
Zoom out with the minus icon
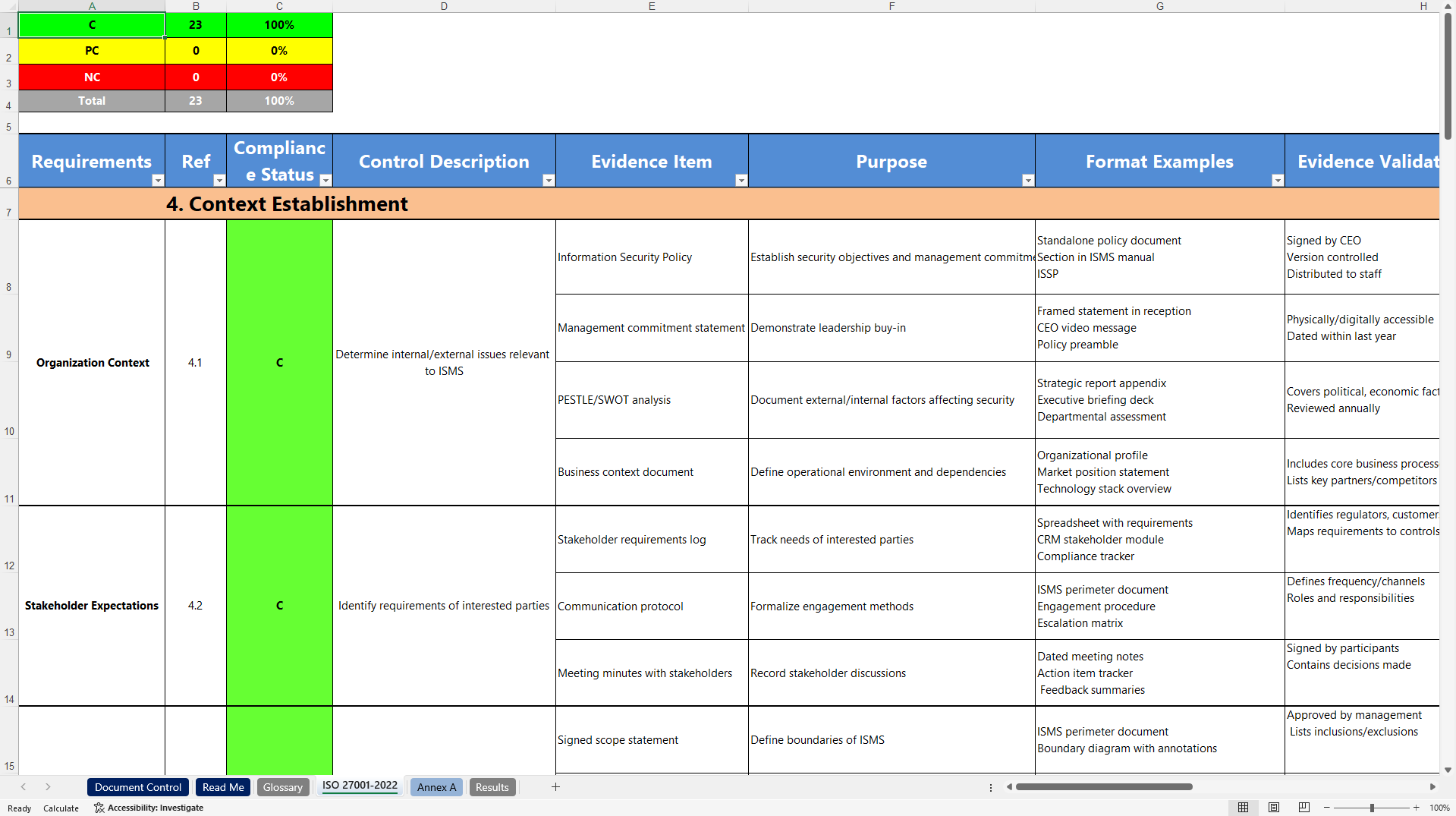click(x=1327, y=808)
